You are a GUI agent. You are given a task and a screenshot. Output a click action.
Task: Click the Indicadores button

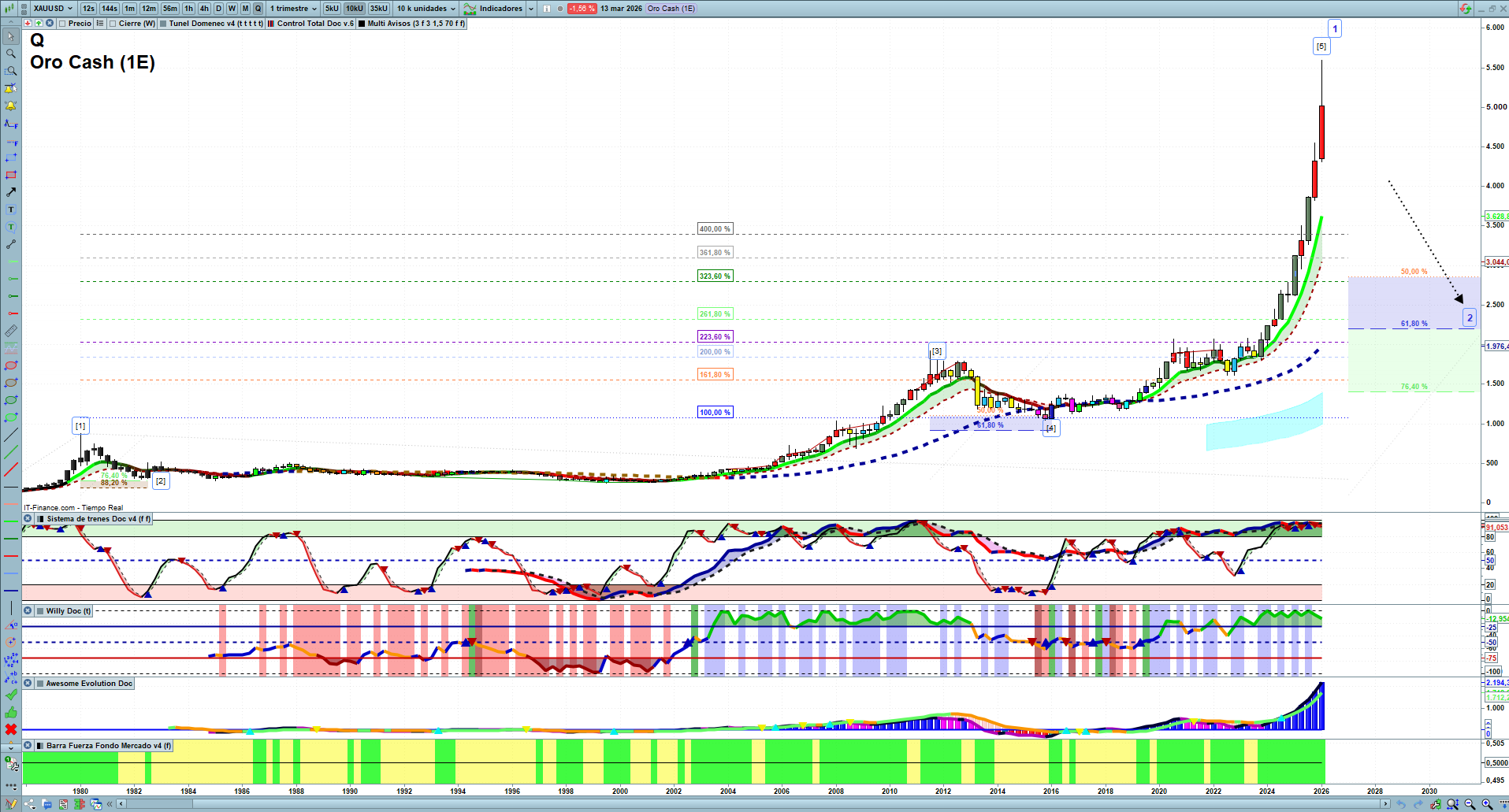click(x=494, y=9)
